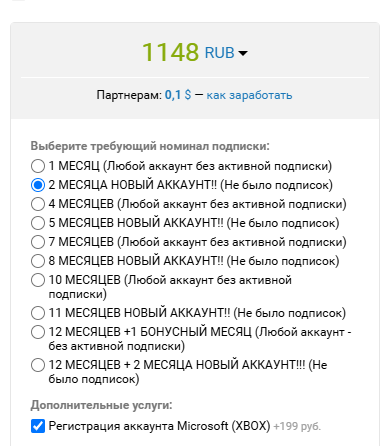Viewport: 383px width, 446px height.
Task: Select the 1 МЕСЯЦ subscription option
Action: 38,166
